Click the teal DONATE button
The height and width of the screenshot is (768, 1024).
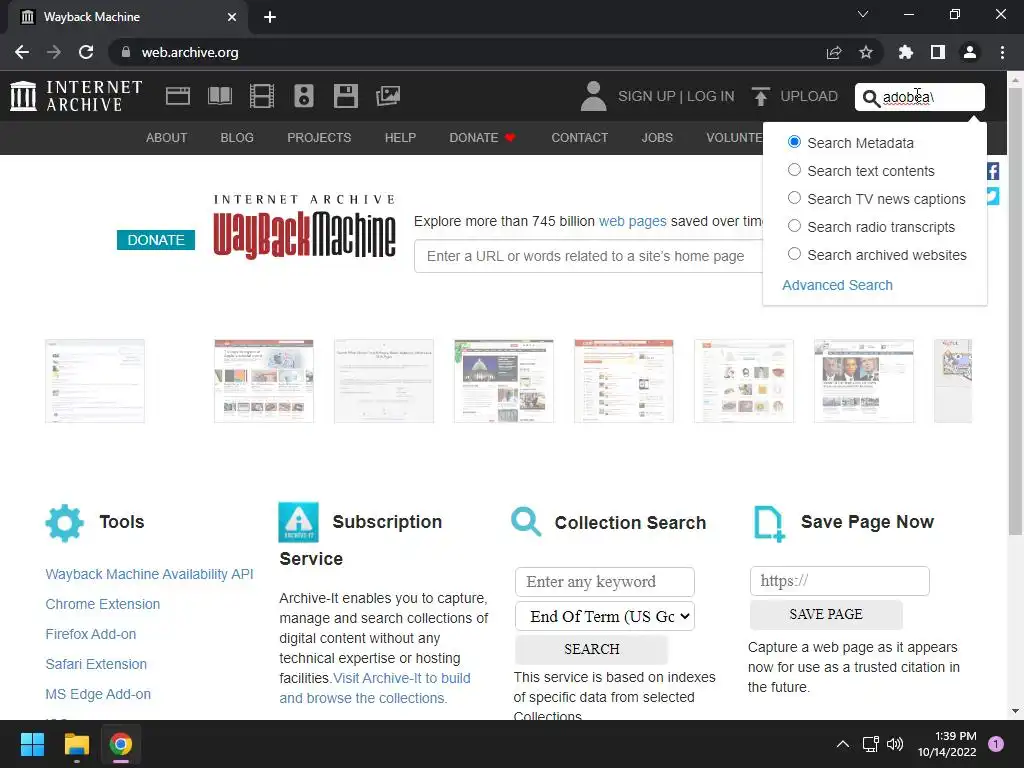click(x=156, y=240)
